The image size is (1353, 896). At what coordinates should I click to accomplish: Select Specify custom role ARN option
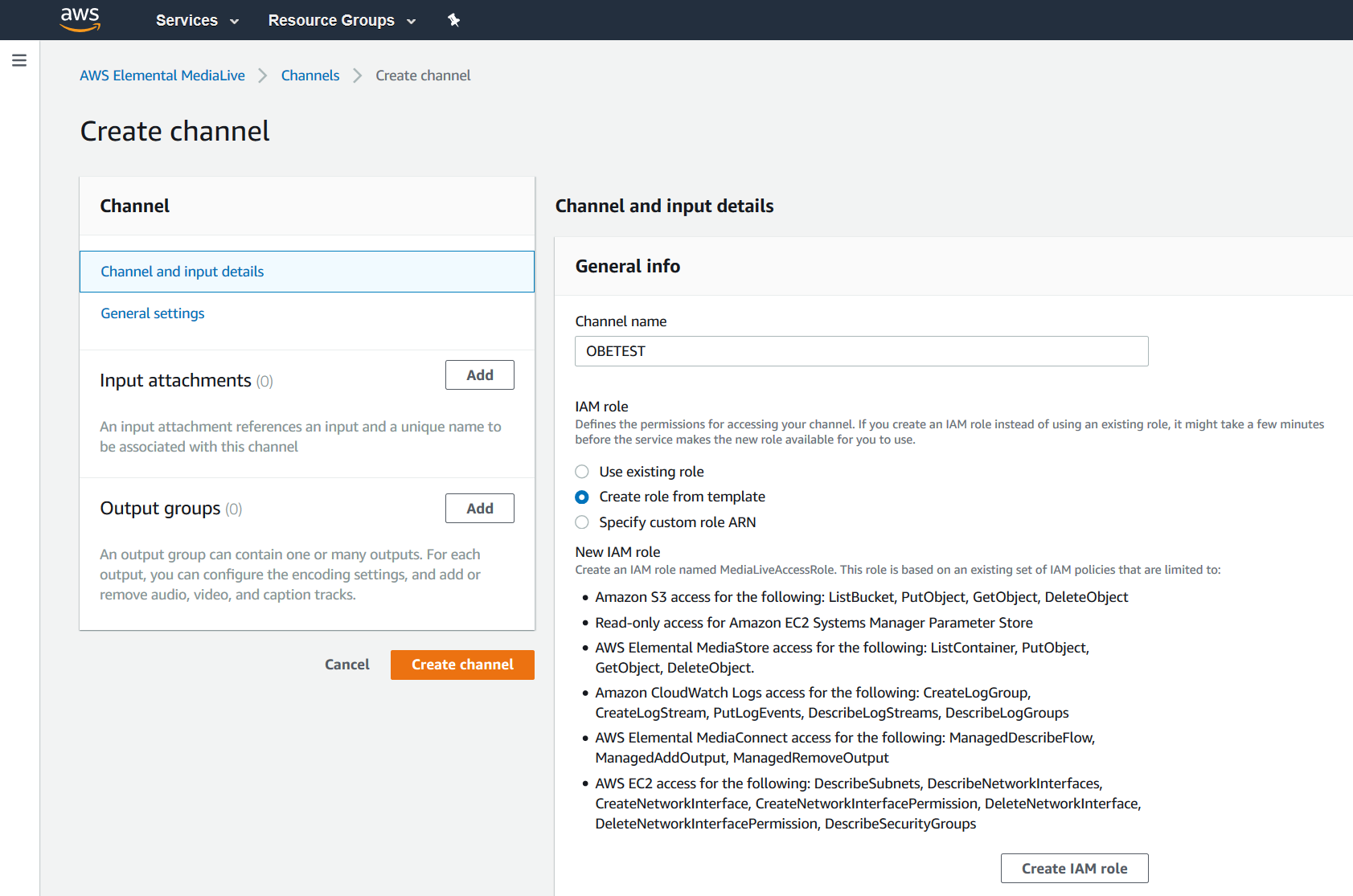point(582,522)
